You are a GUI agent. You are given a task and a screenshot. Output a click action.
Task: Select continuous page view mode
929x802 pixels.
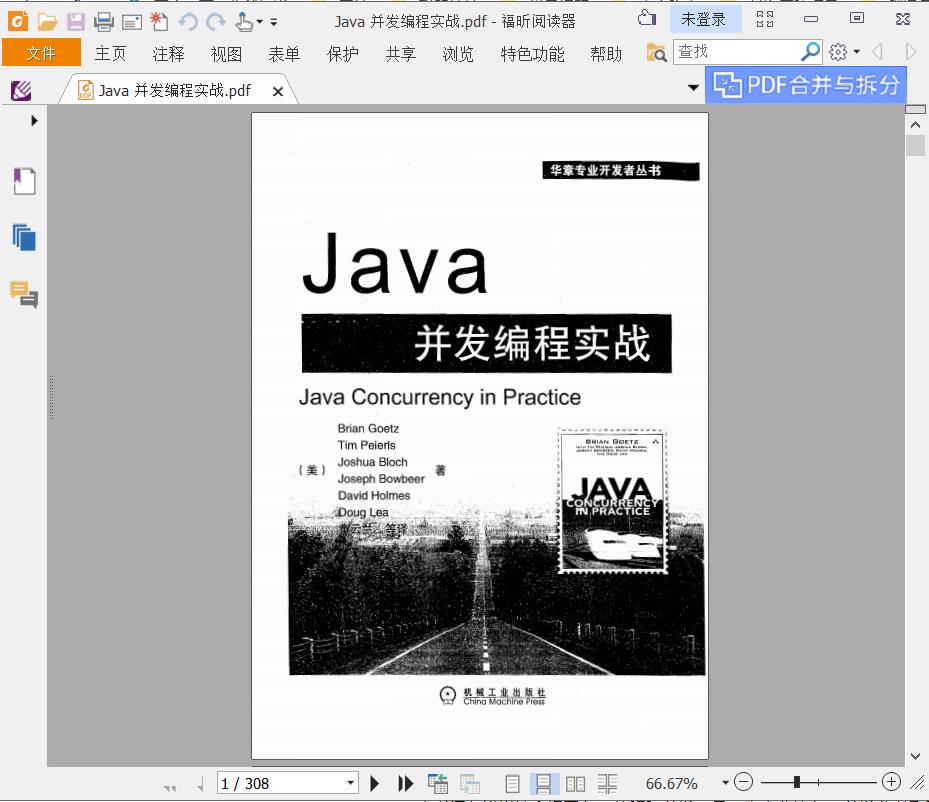(x=543, y=784)
